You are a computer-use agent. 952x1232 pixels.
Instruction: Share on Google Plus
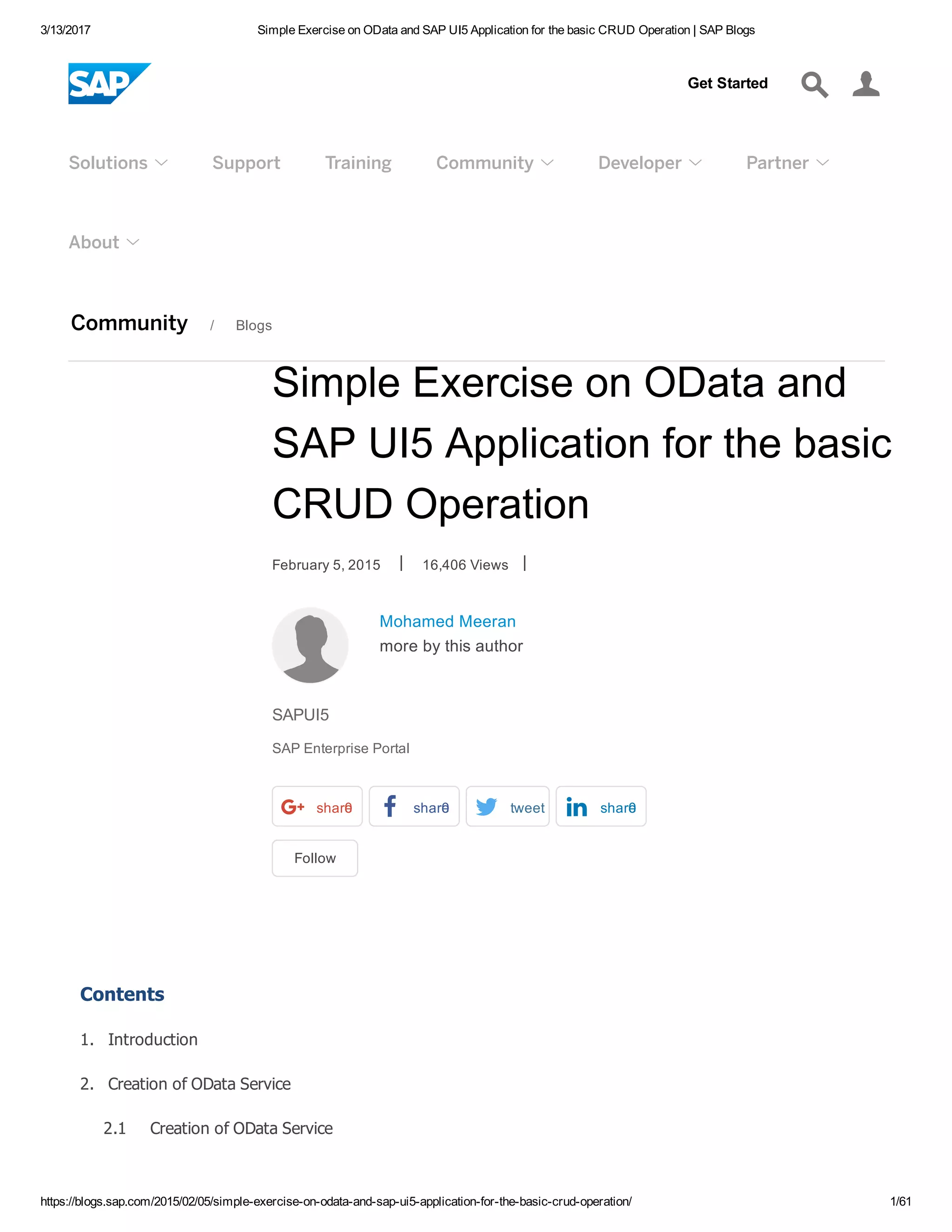tap(317, 807)
